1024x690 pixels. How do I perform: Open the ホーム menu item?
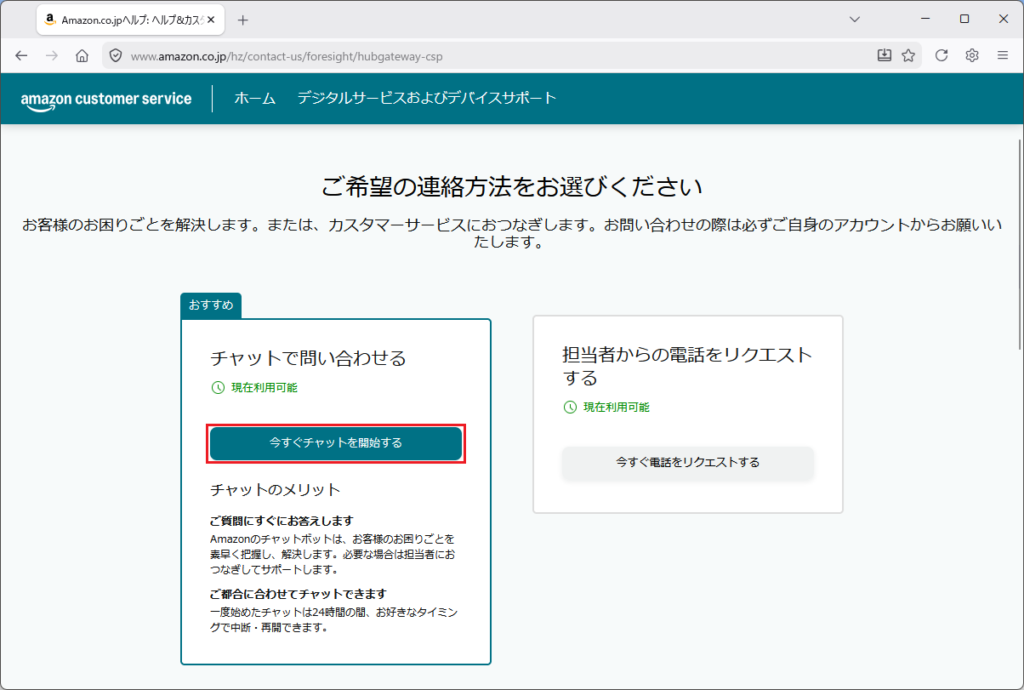[255, 99]
